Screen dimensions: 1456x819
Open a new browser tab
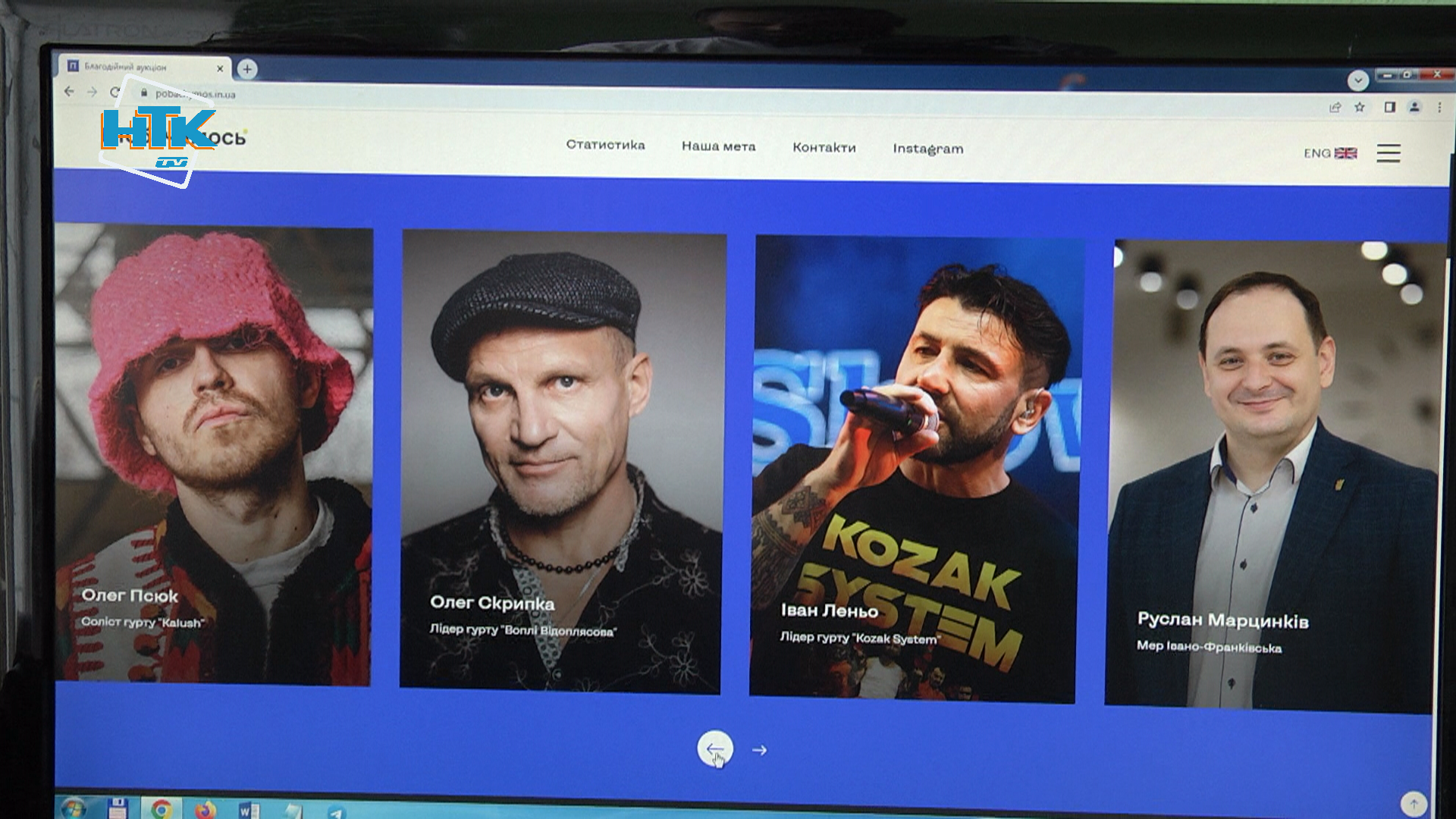[x=247, y=69]
